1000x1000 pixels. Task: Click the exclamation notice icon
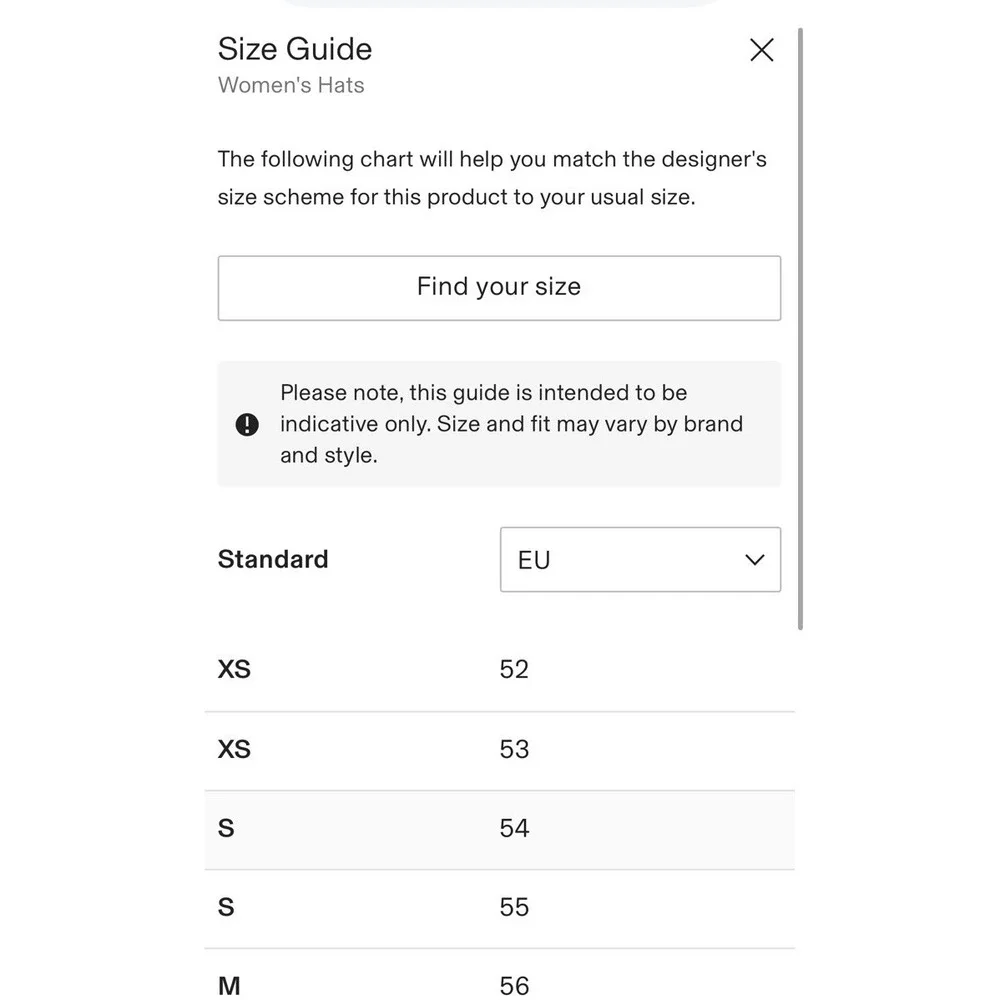click(247, 424)
